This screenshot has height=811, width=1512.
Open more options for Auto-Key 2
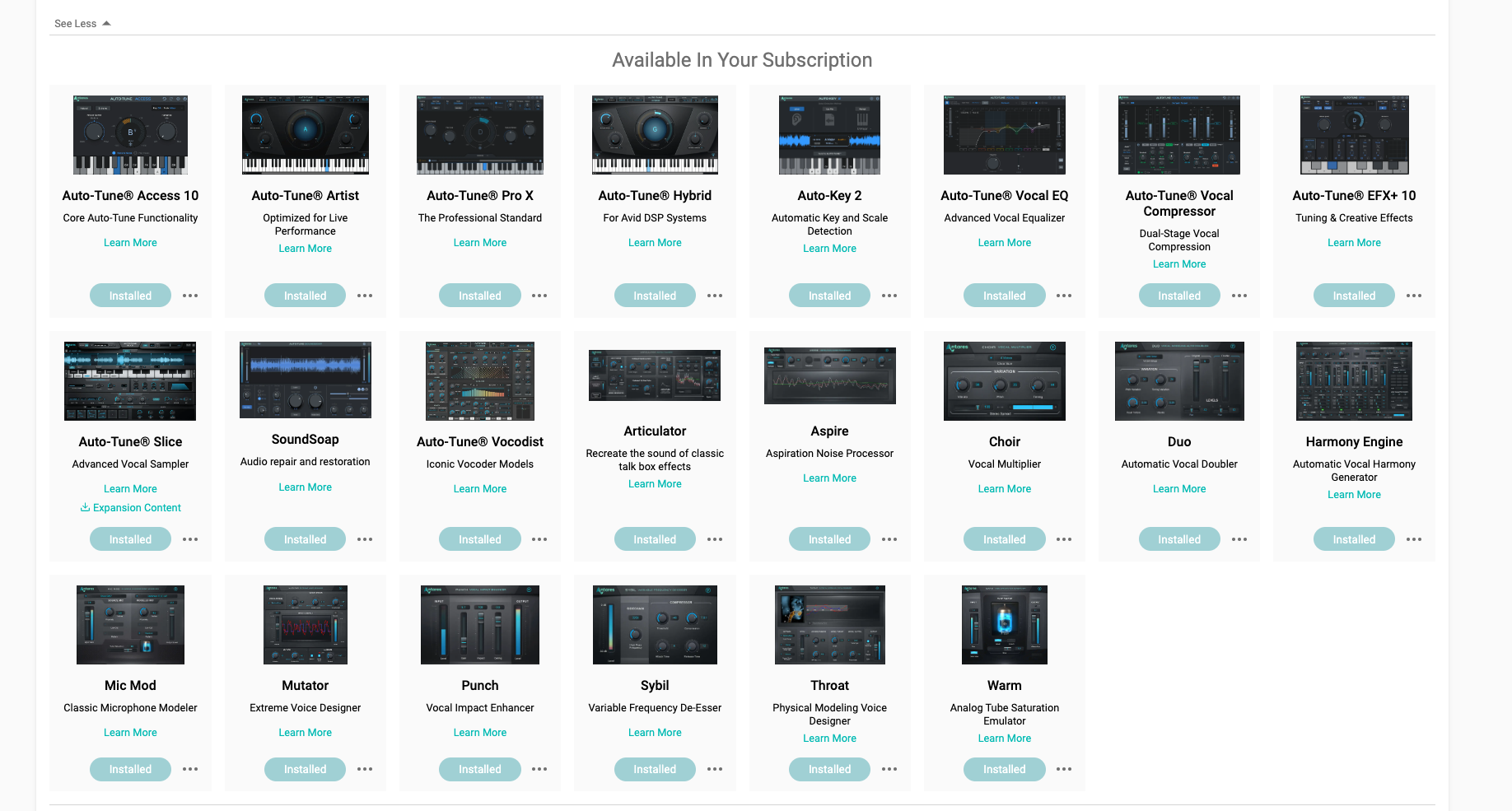click(x=889, y=296)
